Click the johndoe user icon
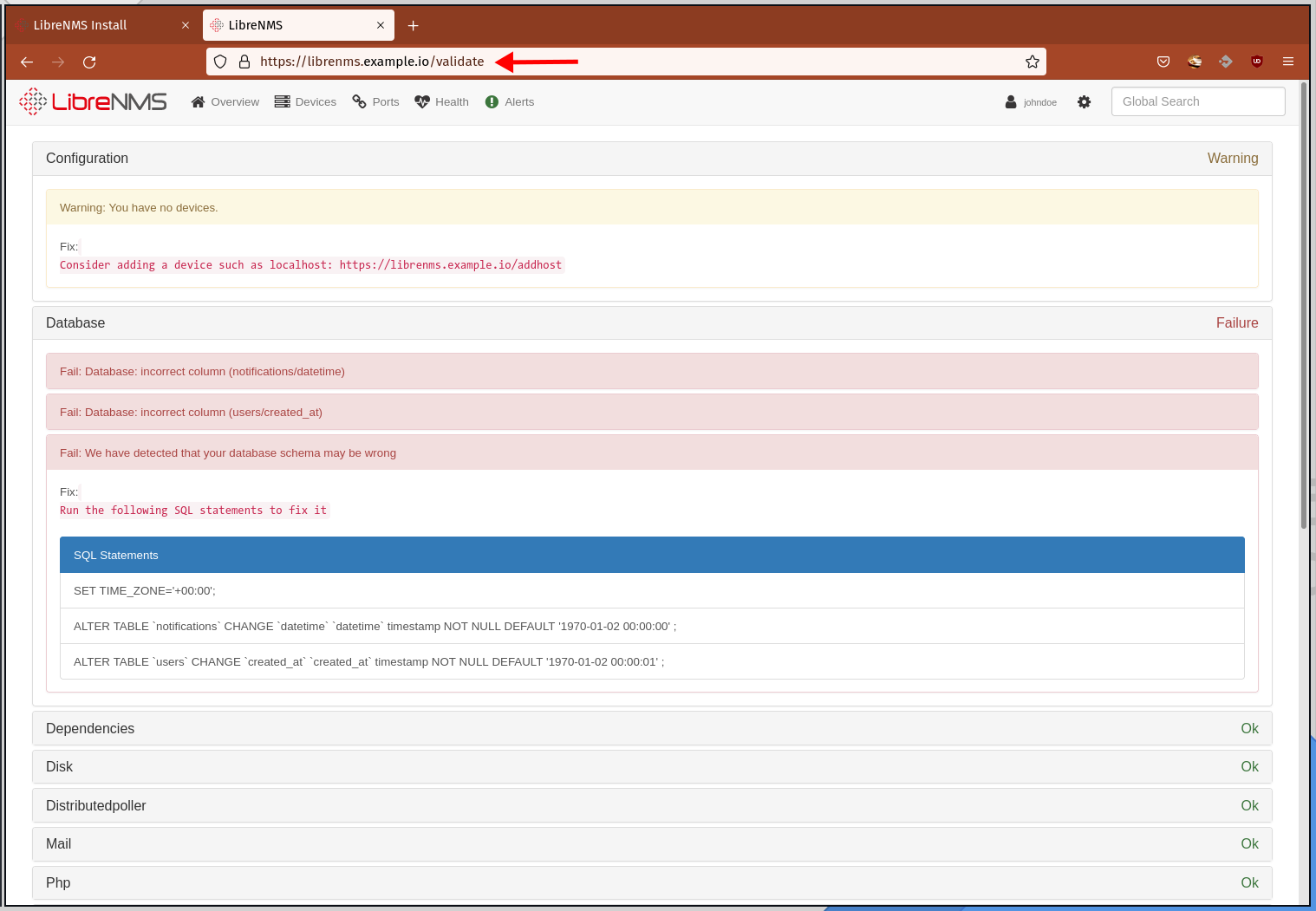1316x911 pixels. (1011, 102)
